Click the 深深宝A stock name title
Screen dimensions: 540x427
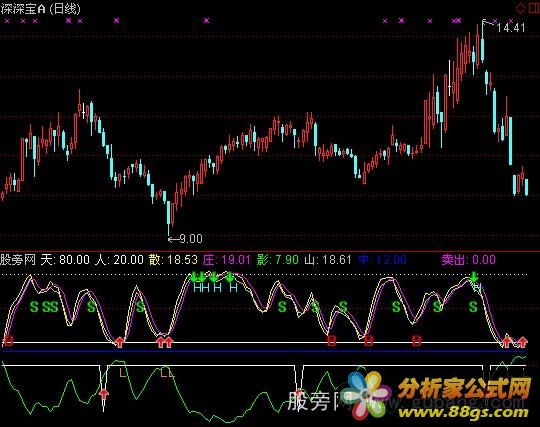(23, 8)
